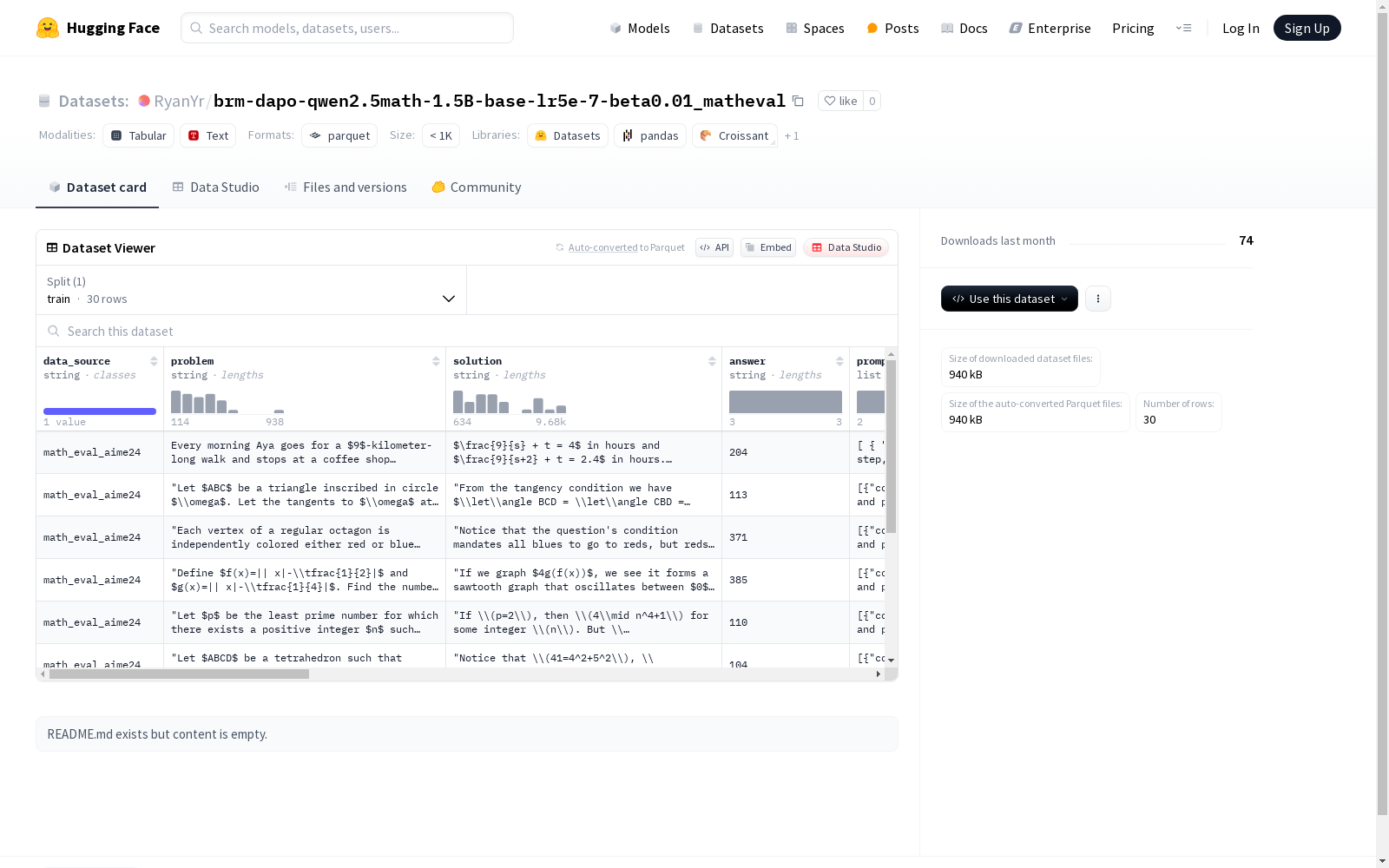
Task: Open Enterprise in the navigation
Action: tap(1050, 28)
